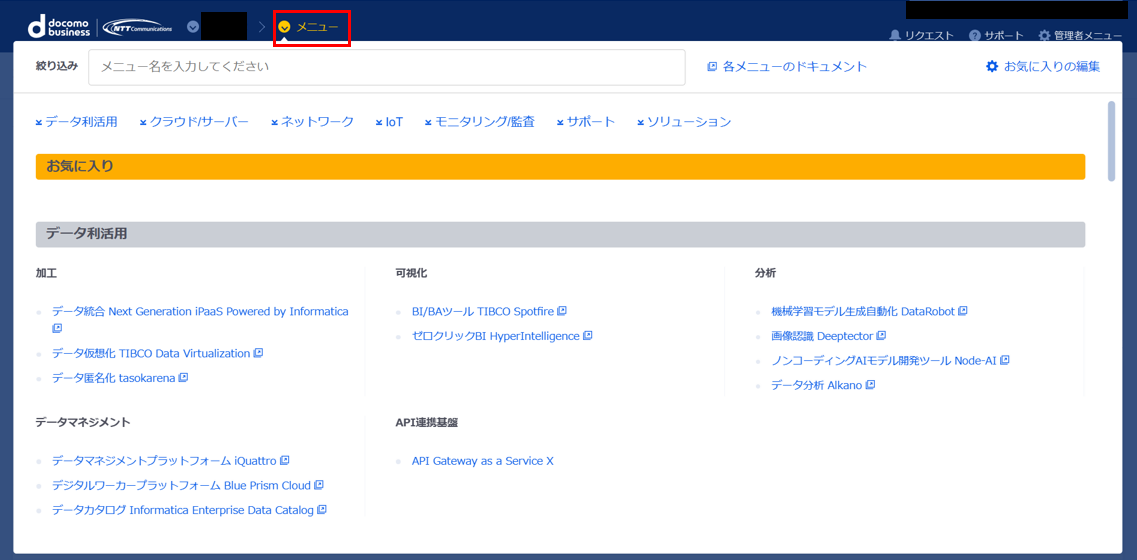Open サポート help icon
The image size is (1137, 560).
coord(975,35)
